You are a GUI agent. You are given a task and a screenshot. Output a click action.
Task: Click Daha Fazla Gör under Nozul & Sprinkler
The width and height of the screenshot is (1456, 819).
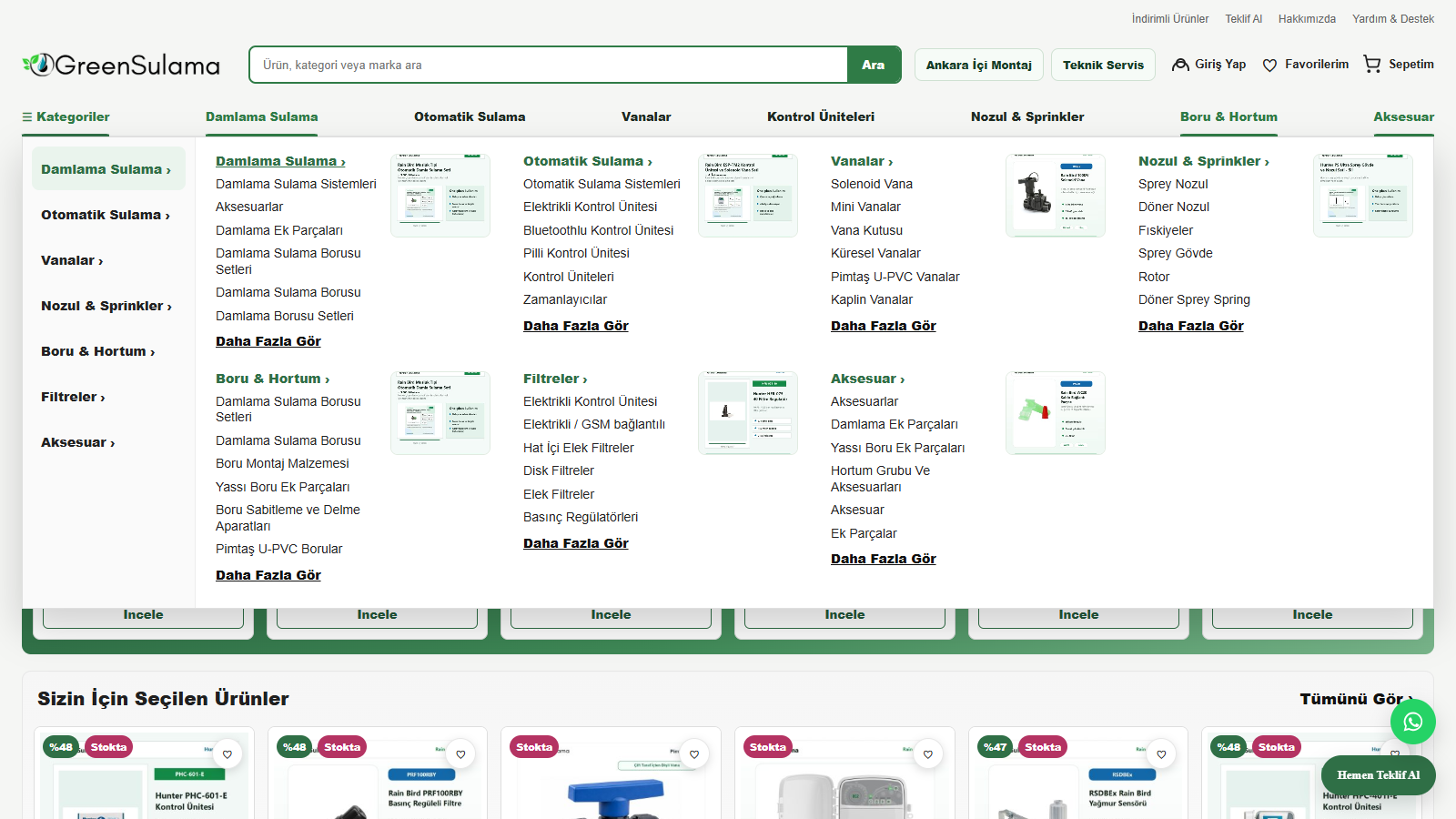pyautogui.click(x=1191, y=326)
